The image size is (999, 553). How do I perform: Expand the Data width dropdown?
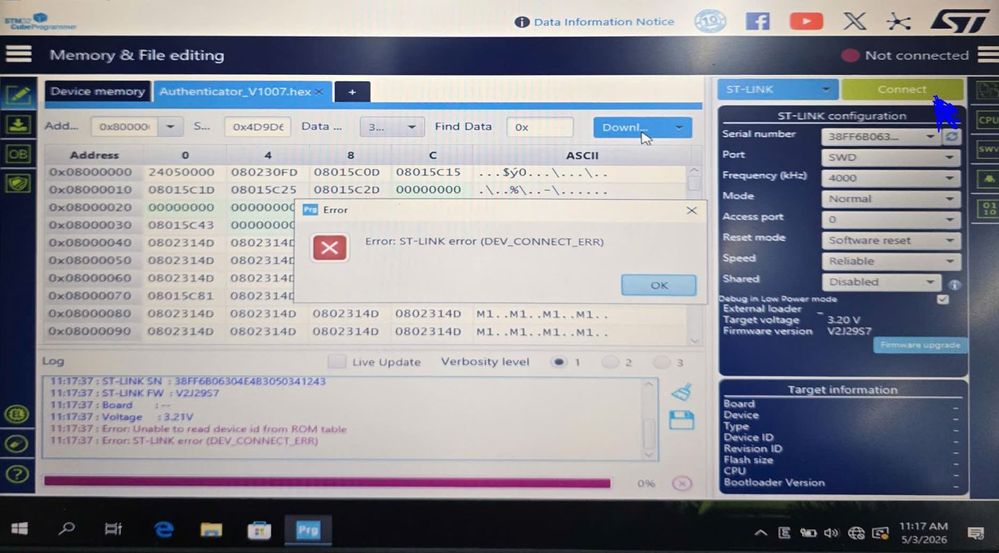(x=392, y=127)
